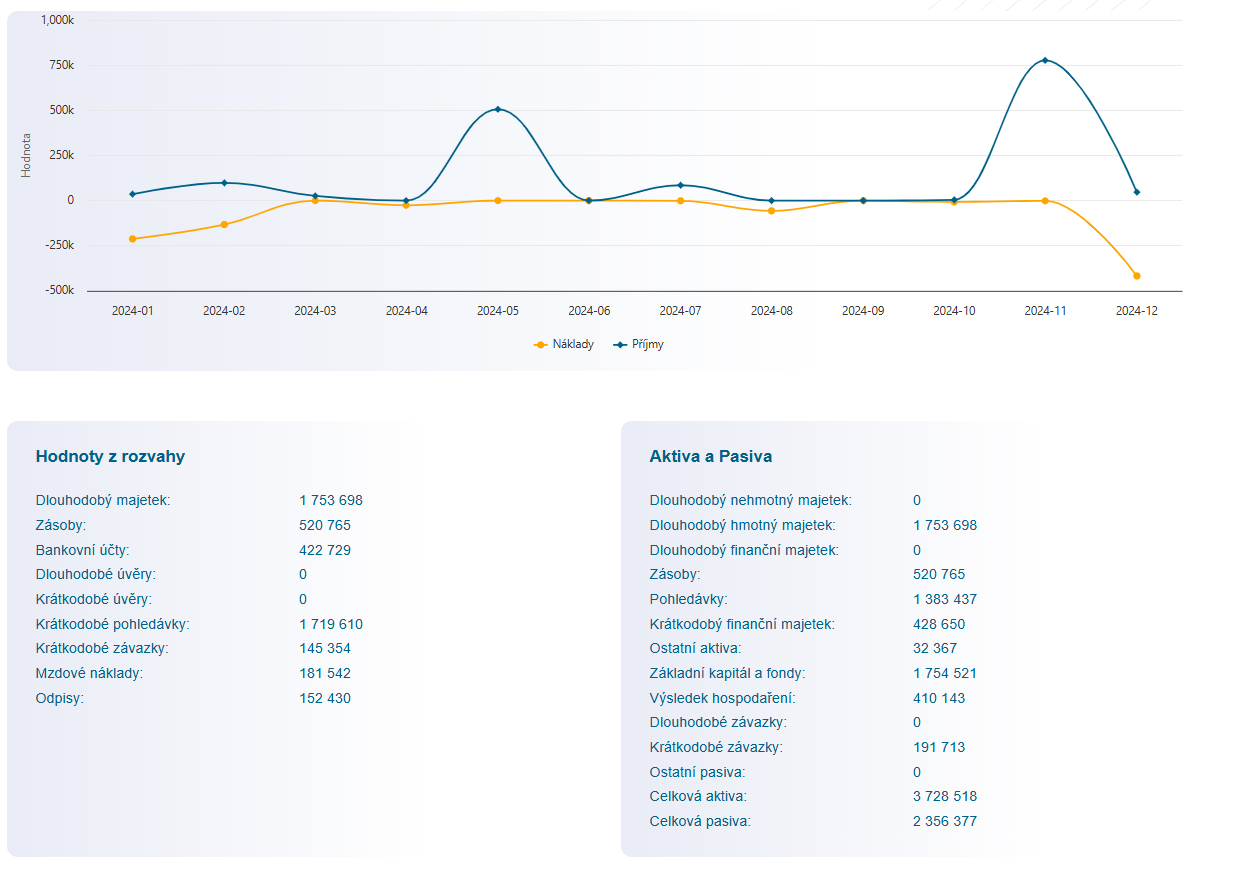Select the Příjmy peak point at 2024-11
Screen dimensions: 1238x871
pos(1045,60)
